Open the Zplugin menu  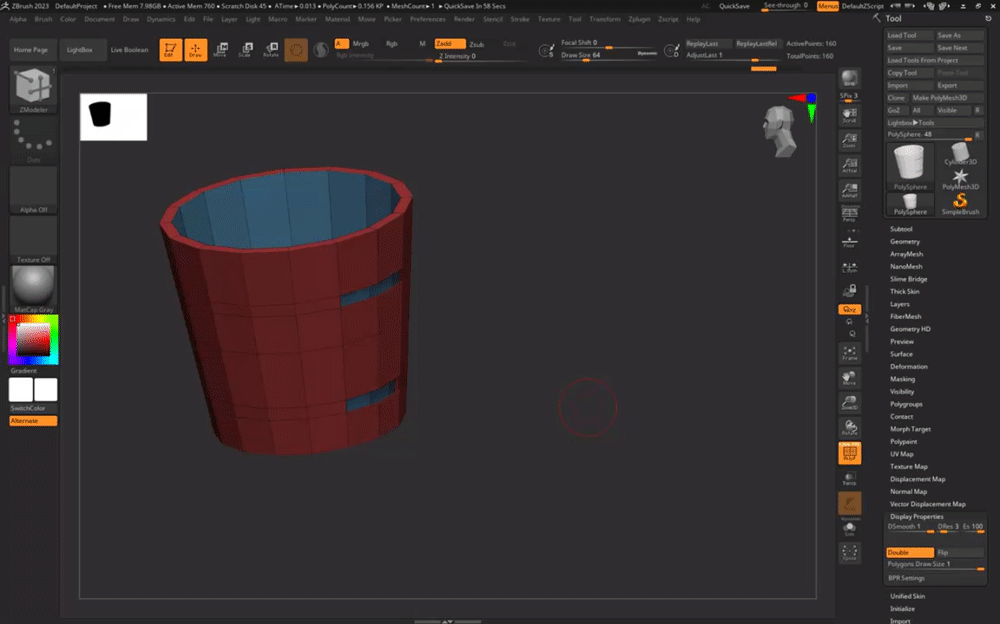tap(639, 19)
